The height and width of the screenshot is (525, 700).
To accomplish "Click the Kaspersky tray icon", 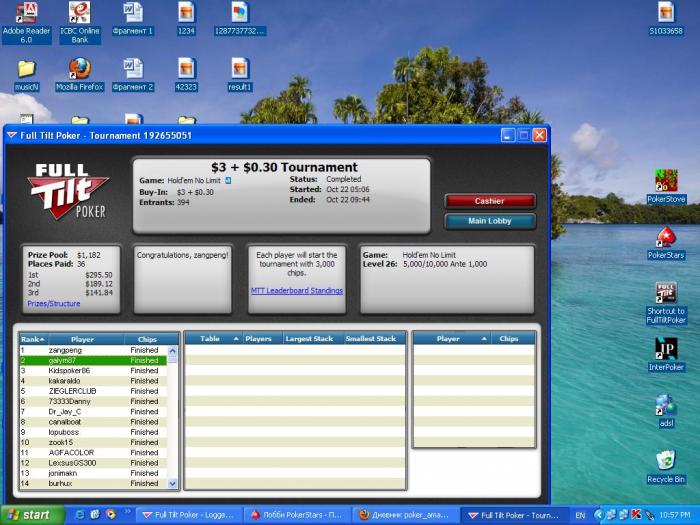I will point(636,515).
